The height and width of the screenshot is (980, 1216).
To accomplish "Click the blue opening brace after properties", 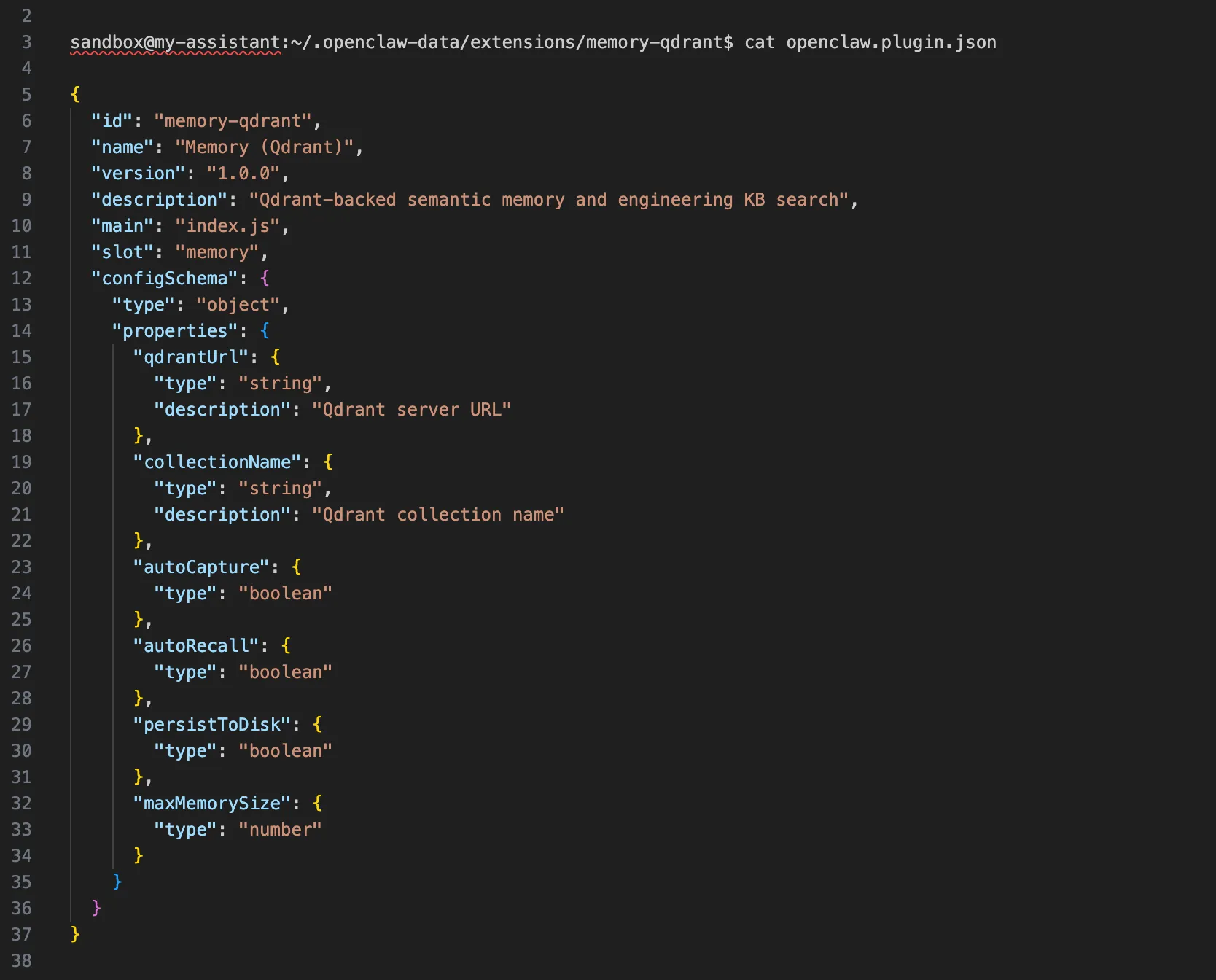I will [x=265, y=331].
